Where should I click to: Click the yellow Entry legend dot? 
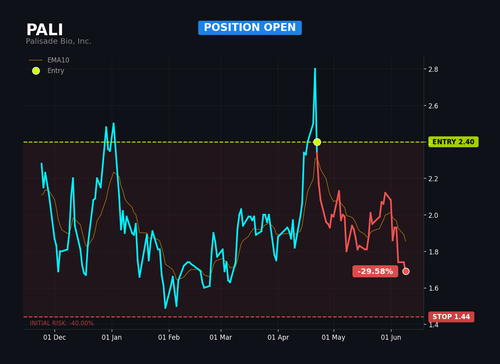(x=36, y=71)
